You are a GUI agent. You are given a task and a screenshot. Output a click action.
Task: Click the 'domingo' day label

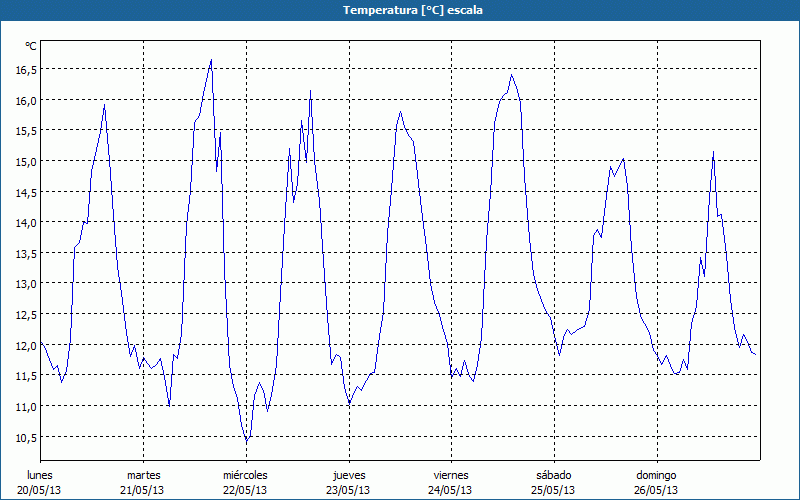(x=656, y=475)
